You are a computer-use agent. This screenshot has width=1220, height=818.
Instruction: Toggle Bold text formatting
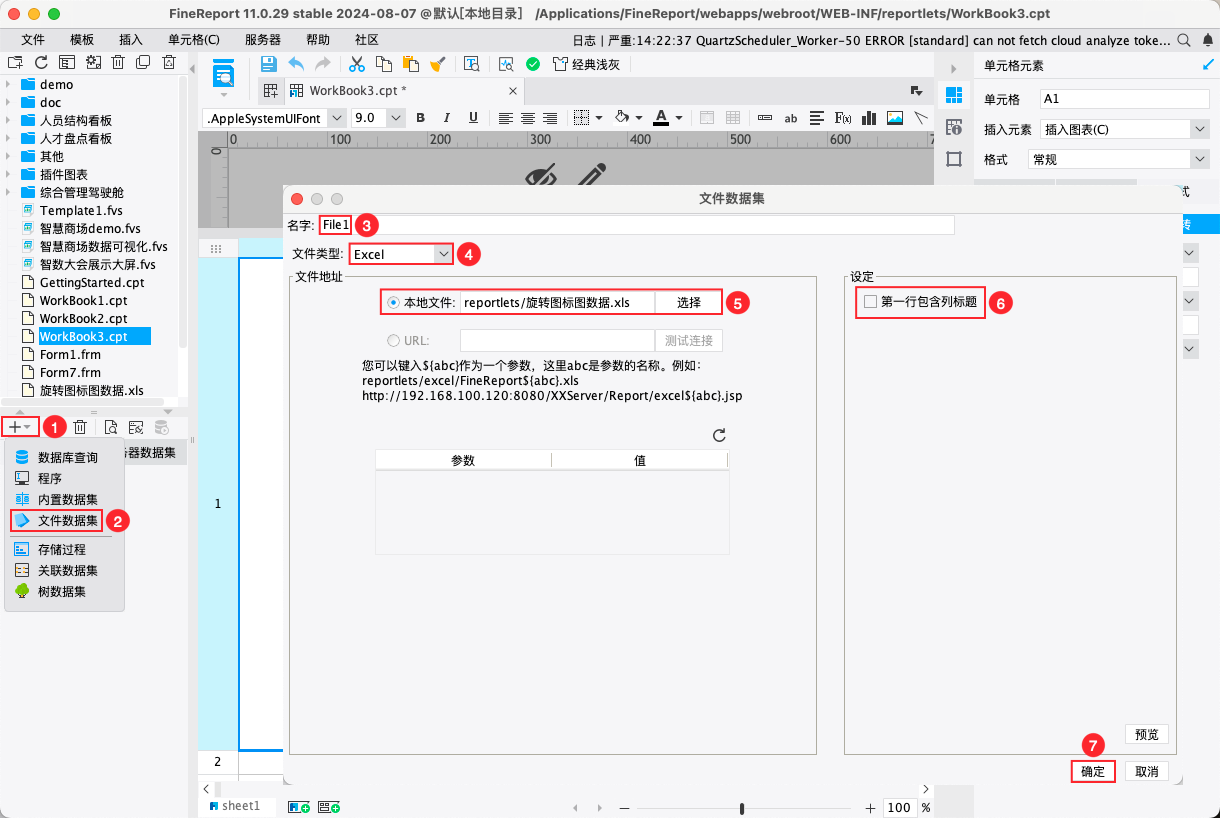[420, 117]
